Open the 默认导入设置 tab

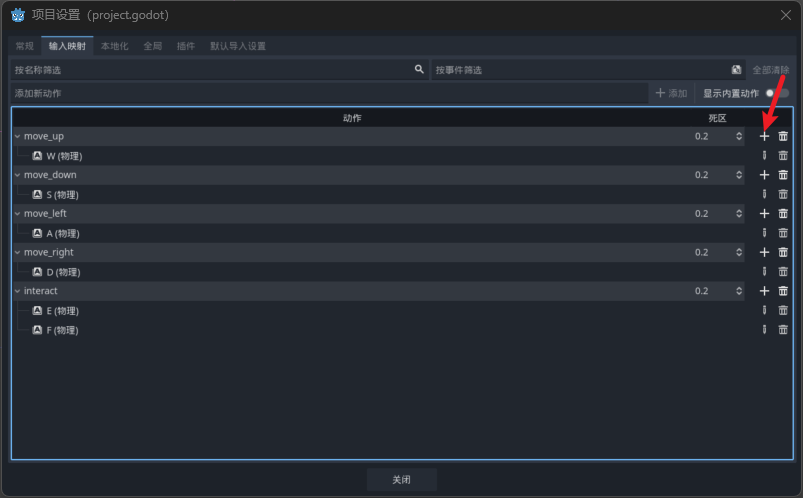[x=237, y=46]
